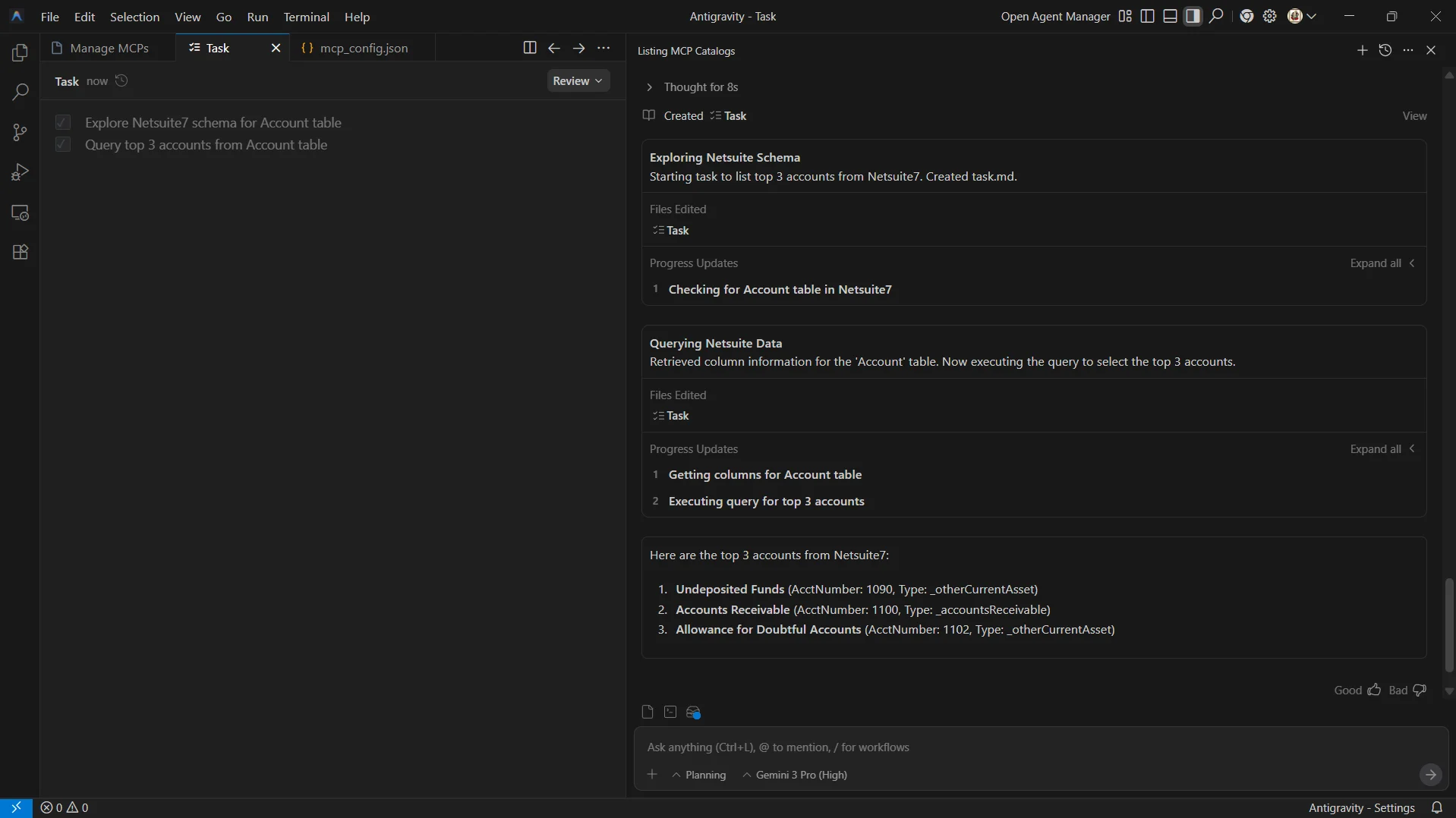Open Source Control view
The width and height of the screenshot is (1456, 818).
pyautogui.click(x=20, y=133)
